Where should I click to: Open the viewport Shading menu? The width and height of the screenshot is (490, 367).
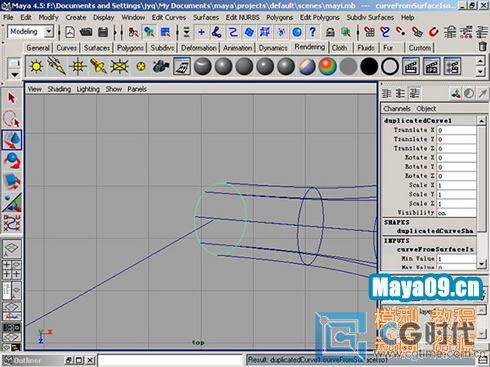coord(59,89)
